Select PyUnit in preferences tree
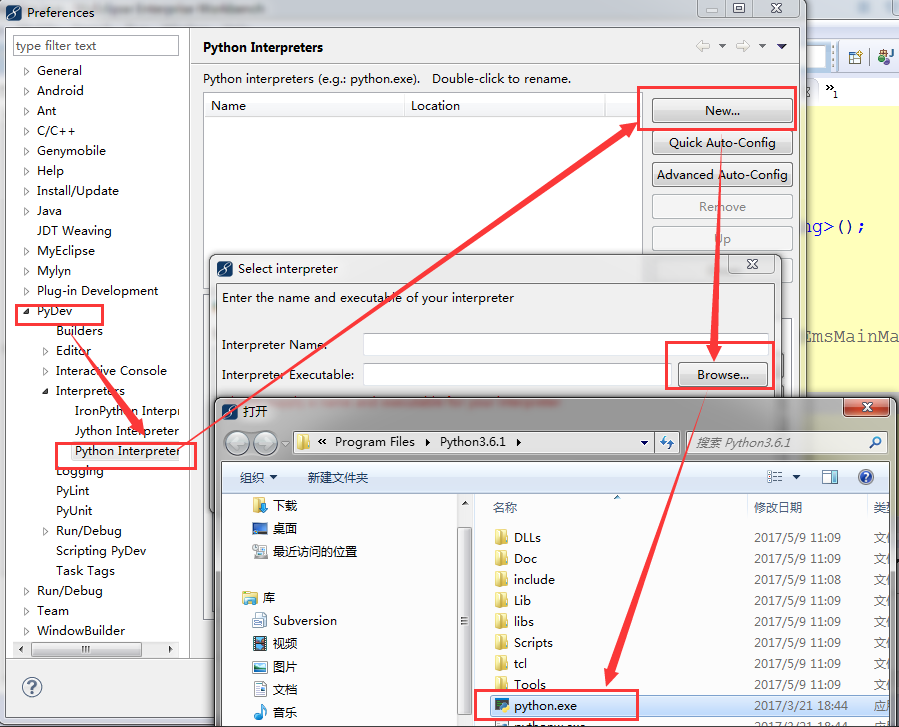The width and height of the screenshot is (899, 727). pos(74,511)
